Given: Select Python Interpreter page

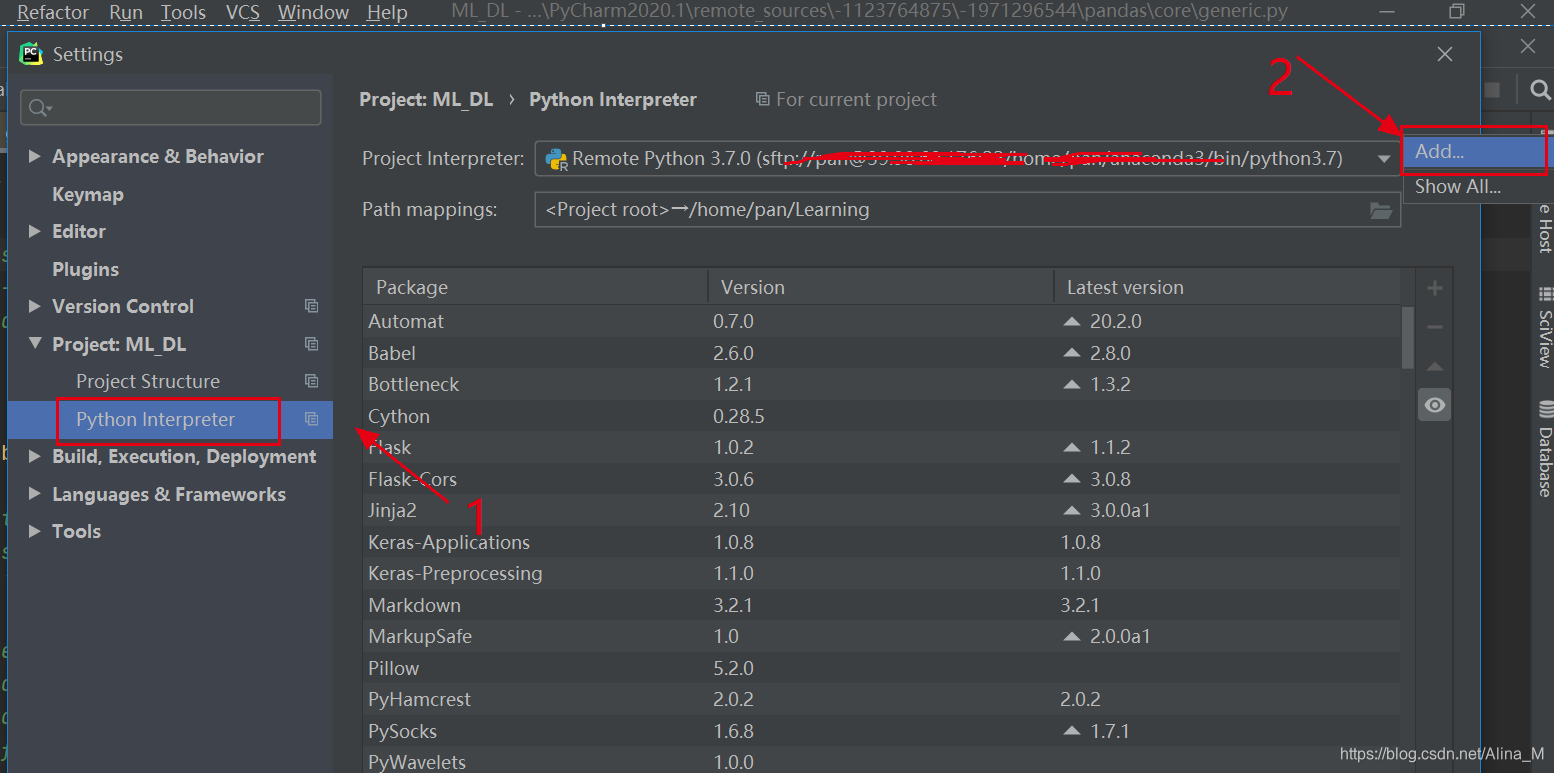Looking at the screenshot, I should (156, 419).
